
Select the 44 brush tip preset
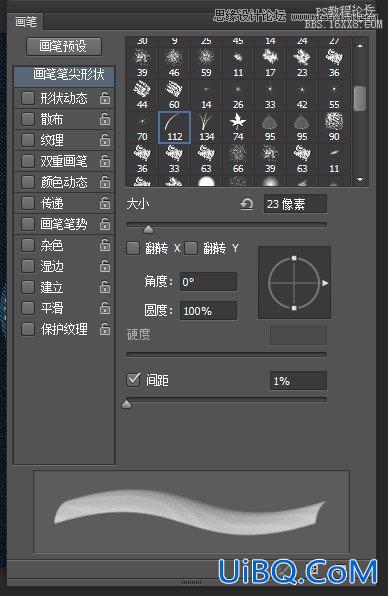142,95
